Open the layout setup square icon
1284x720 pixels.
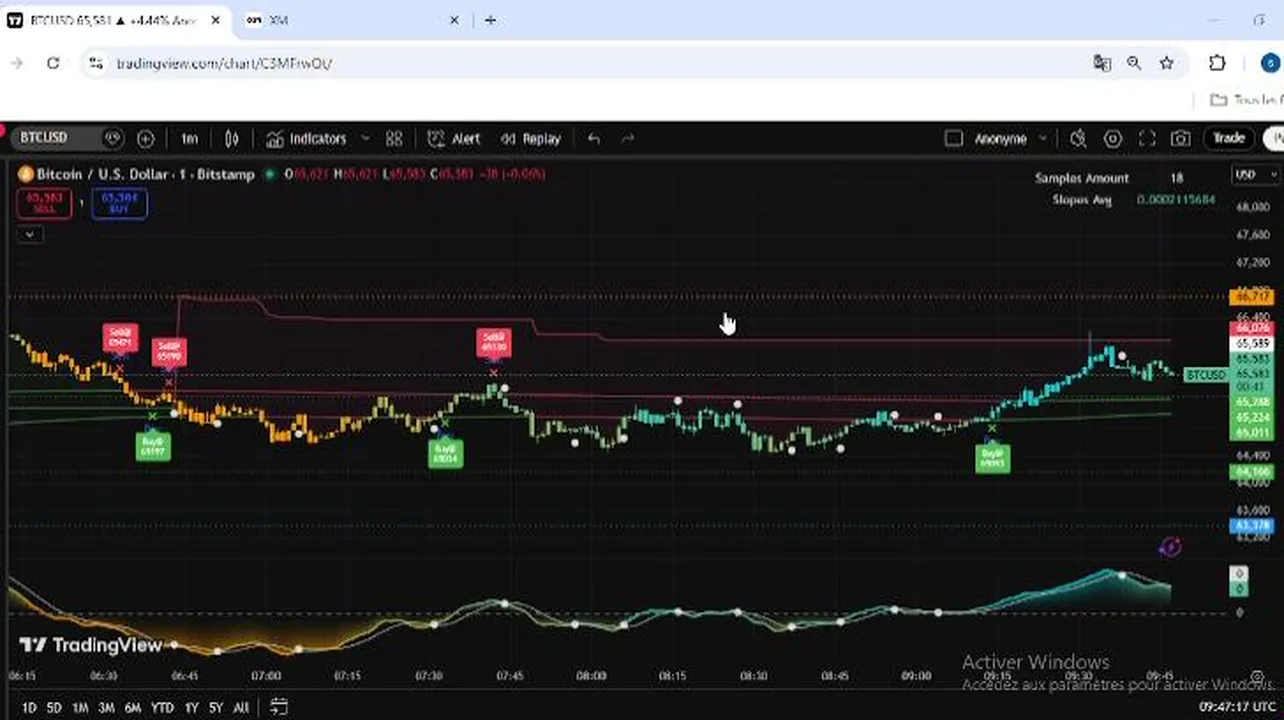click(x=953, y=139)
